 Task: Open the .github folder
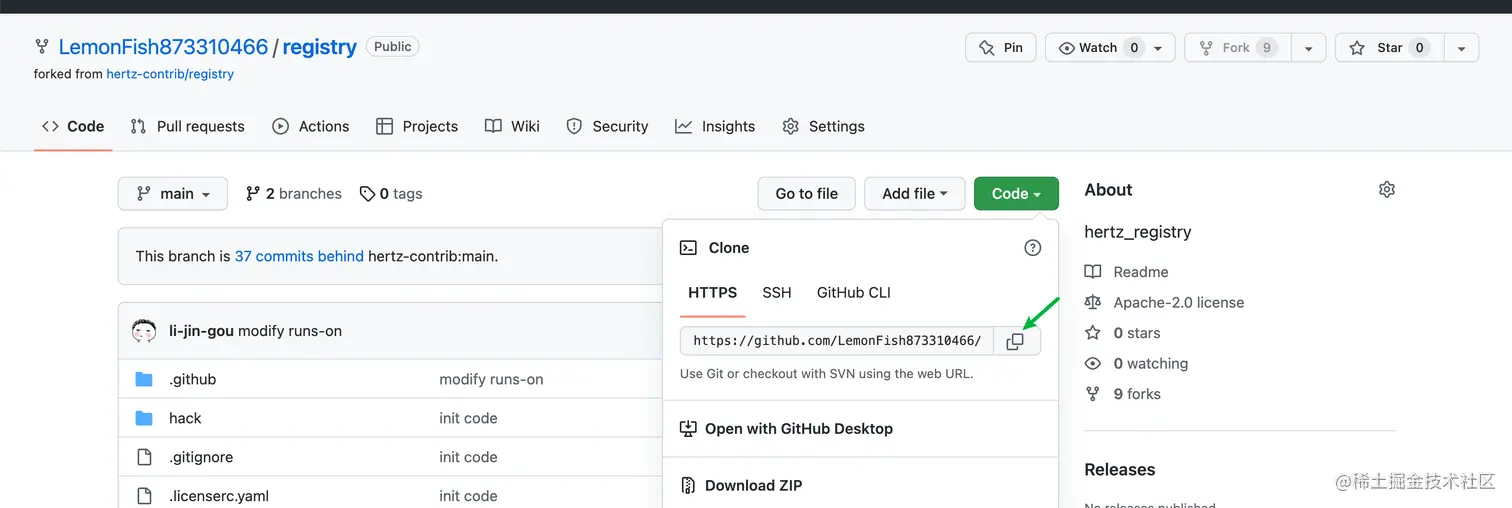tap(193, 380)
